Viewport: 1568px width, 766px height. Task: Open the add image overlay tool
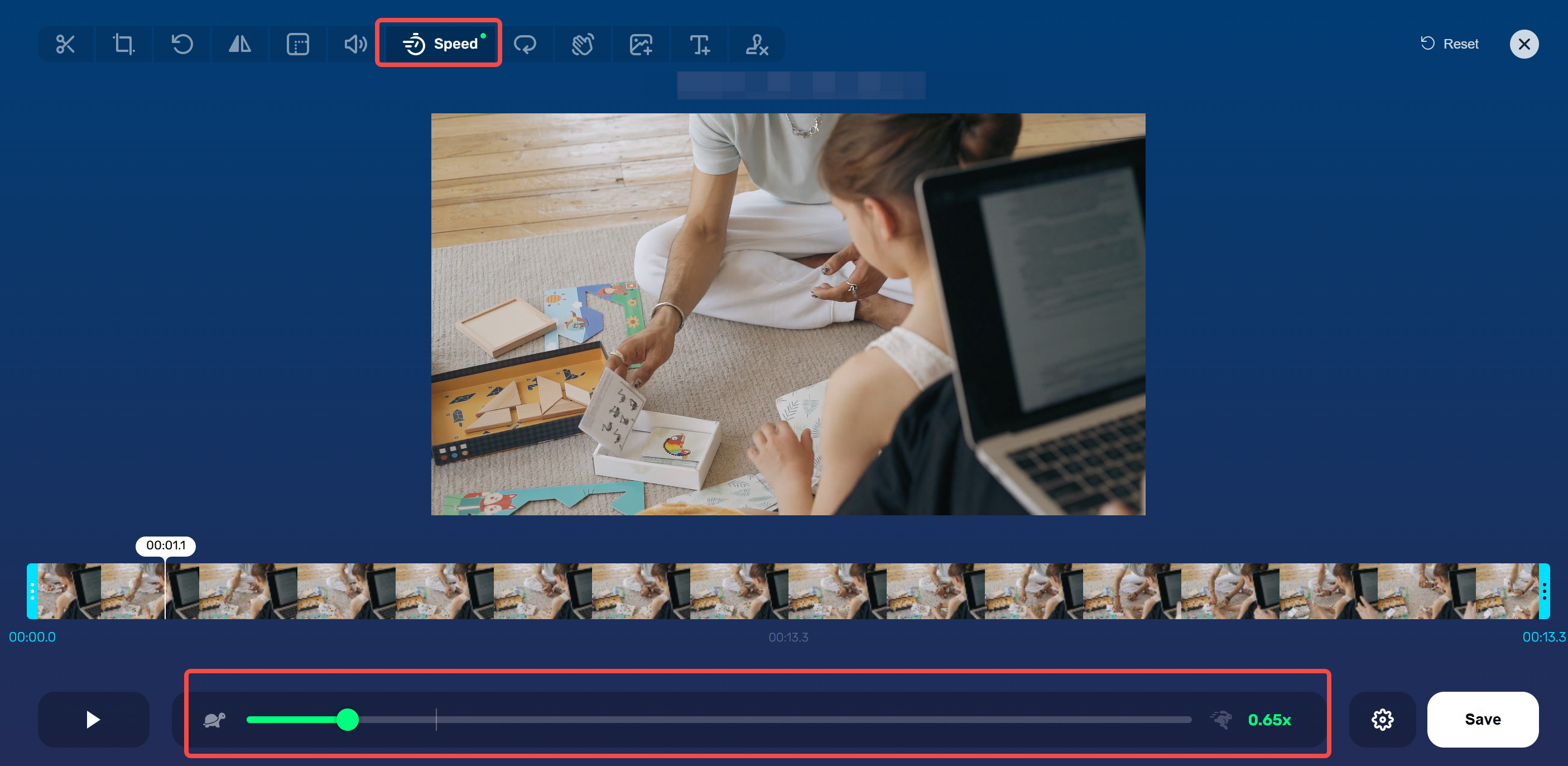641,44
